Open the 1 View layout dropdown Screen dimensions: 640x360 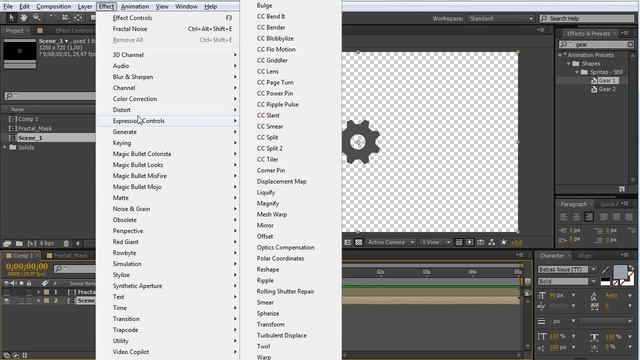pyautogui.click(x=436, y=242)
